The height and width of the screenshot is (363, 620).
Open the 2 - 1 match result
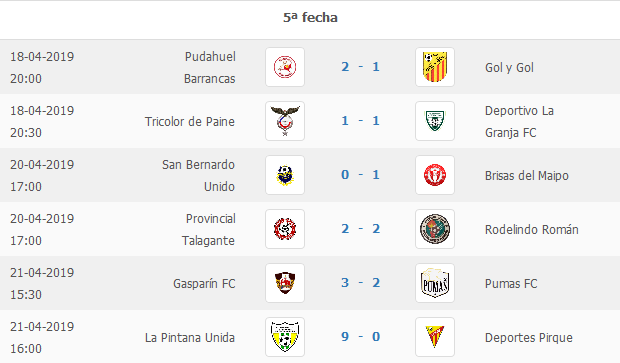[x=360, y=67]
